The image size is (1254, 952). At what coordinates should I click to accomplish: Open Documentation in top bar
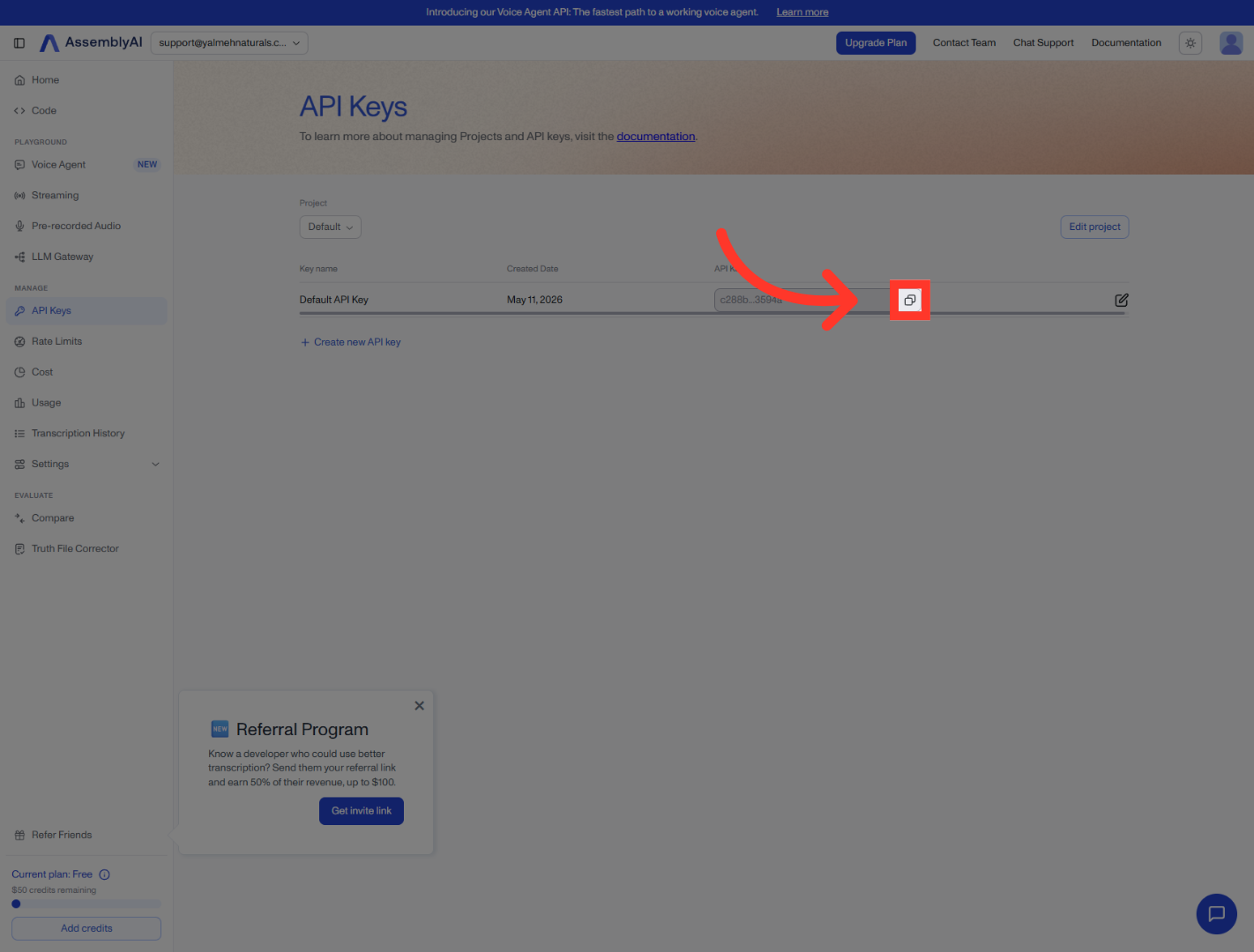pos(1126,43)
